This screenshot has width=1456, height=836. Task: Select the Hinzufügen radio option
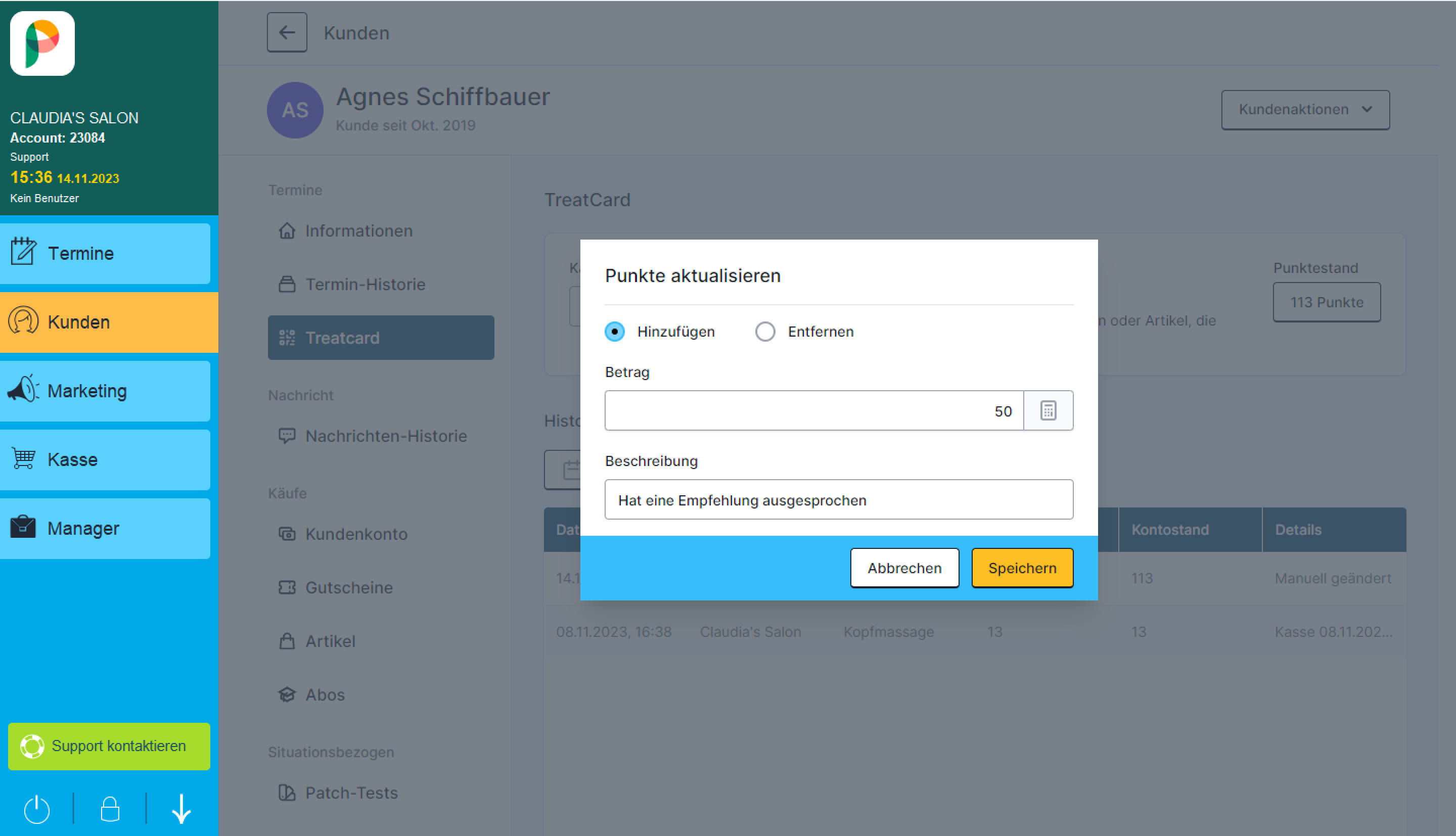tap(615, 331)
